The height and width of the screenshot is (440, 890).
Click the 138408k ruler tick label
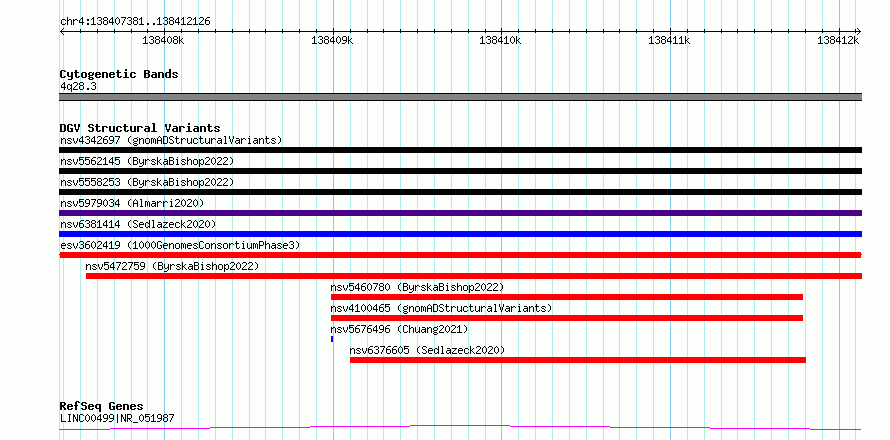(163, 40)
